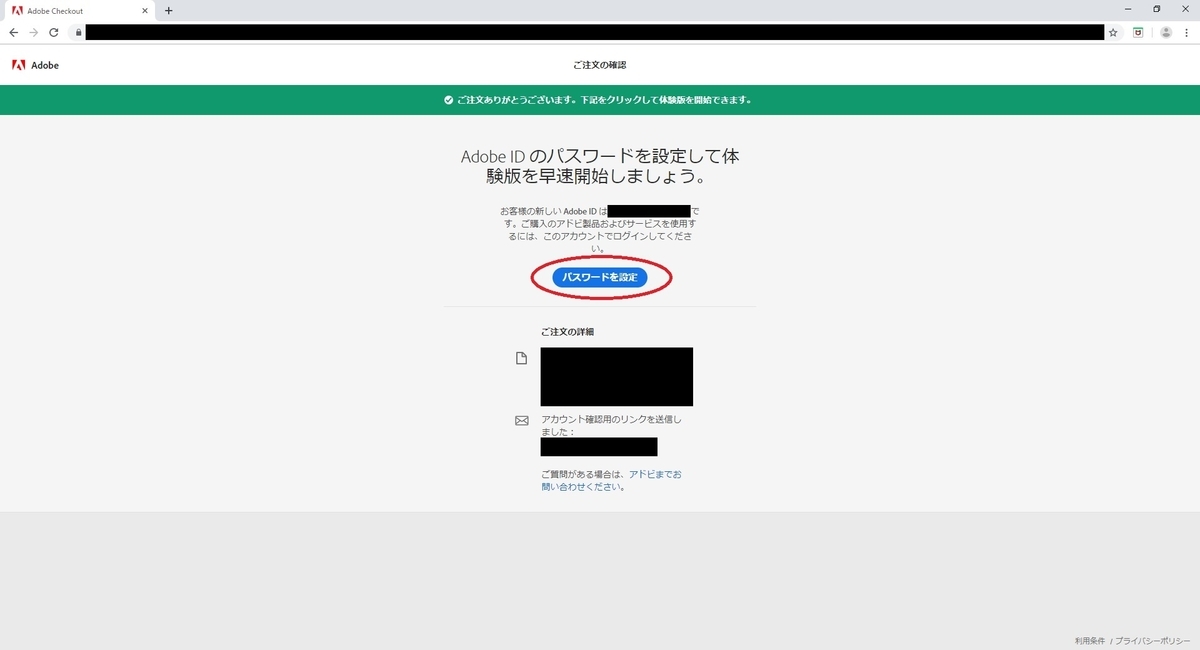View site security lock info
1200x650 pixels.
pyautogui.click(x=77, y=32)
